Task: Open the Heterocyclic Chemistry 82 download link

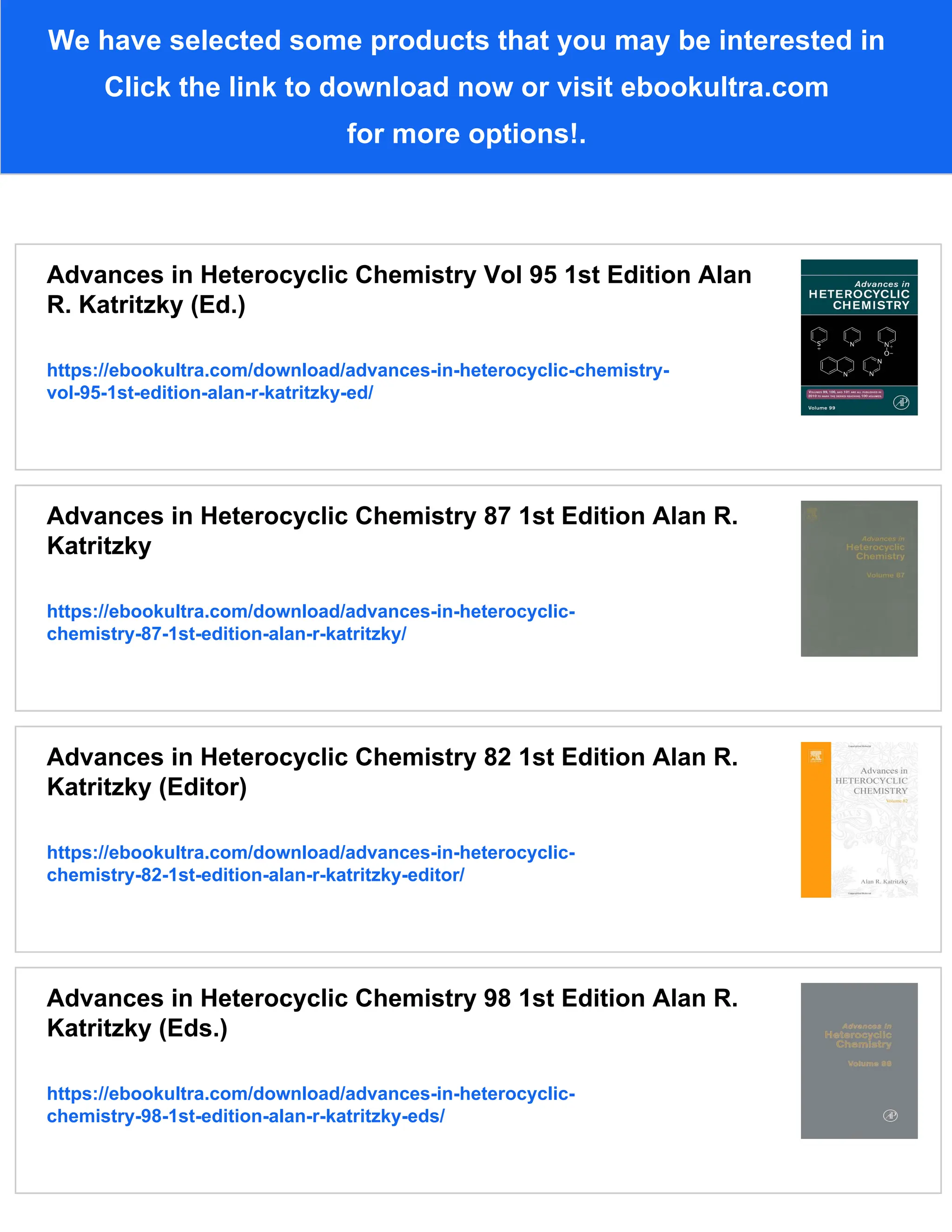Action: [x=311, y=864]
